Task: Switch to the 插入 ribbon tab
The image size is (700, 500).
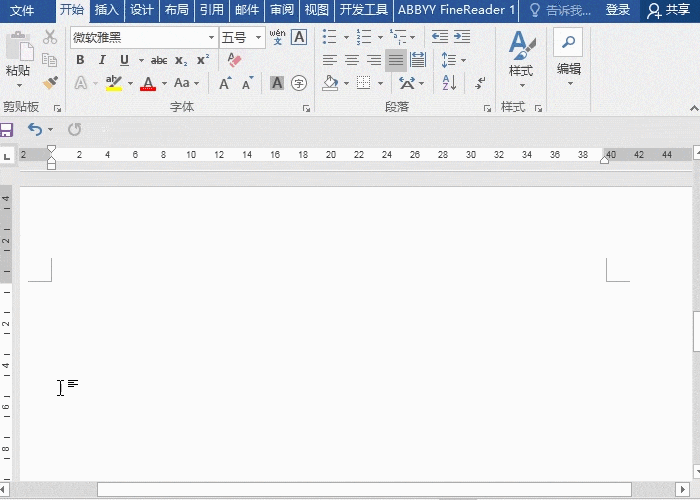Action: click(106, 10)
